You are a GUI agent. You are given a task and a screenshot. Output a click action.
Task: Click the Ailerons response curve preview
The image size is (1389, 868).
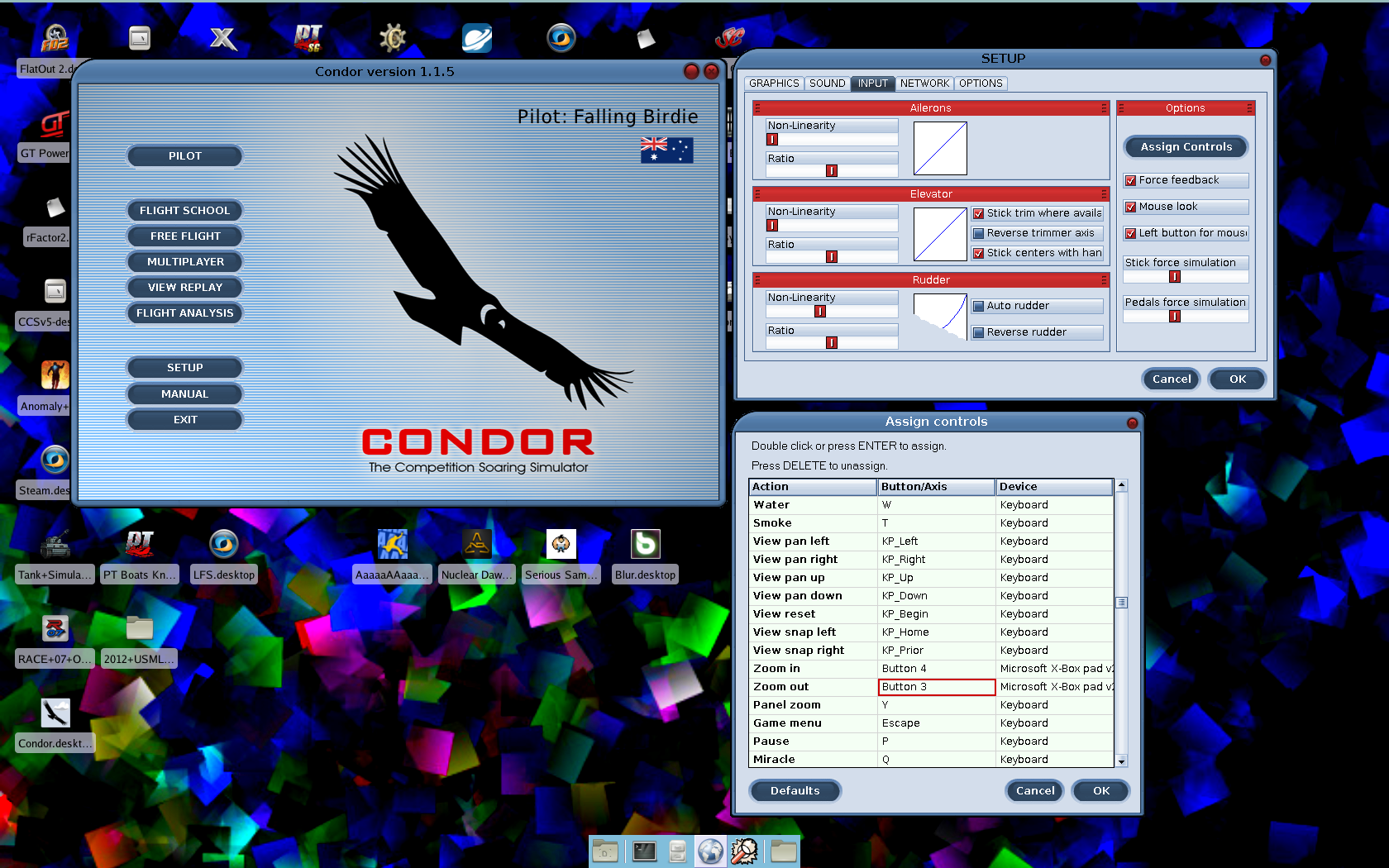940,149
